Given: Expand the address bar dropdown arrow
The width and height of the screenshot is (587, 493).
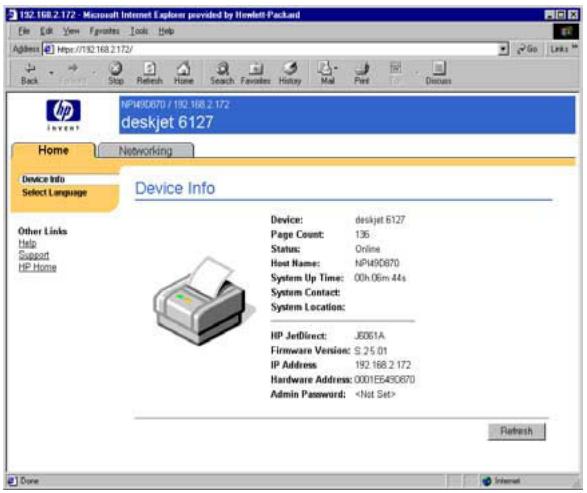Looking at the screenshot, I should [x=504, y=49].
